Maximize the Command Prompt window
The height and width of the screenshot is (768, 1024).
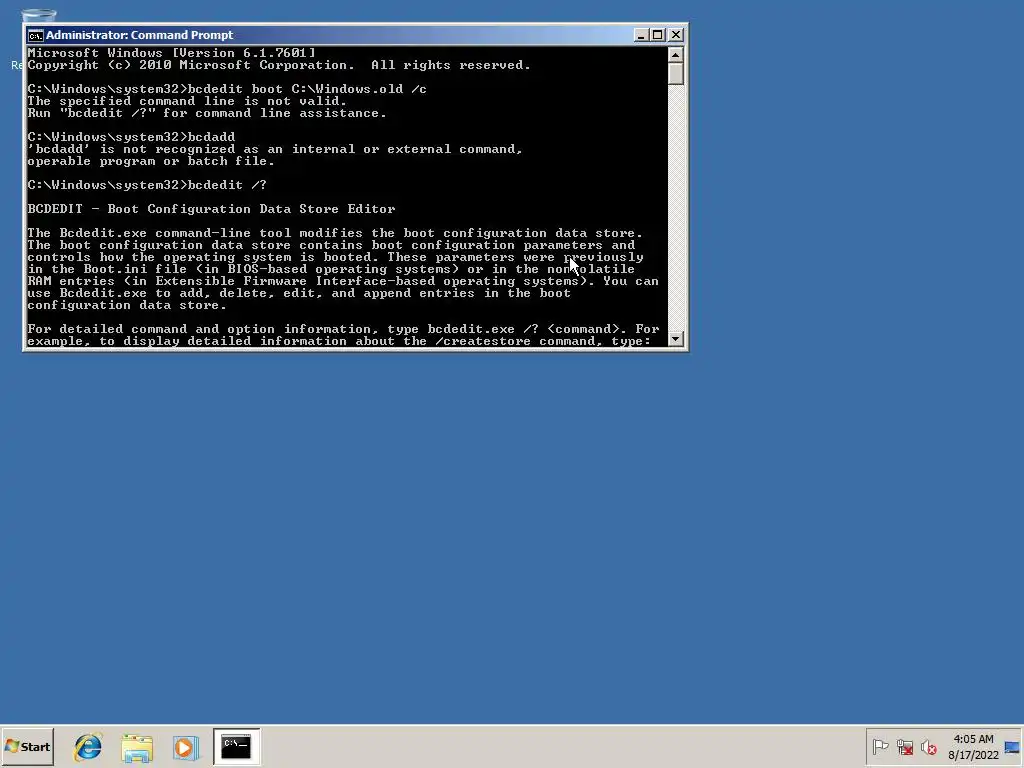tap(658, 35)
